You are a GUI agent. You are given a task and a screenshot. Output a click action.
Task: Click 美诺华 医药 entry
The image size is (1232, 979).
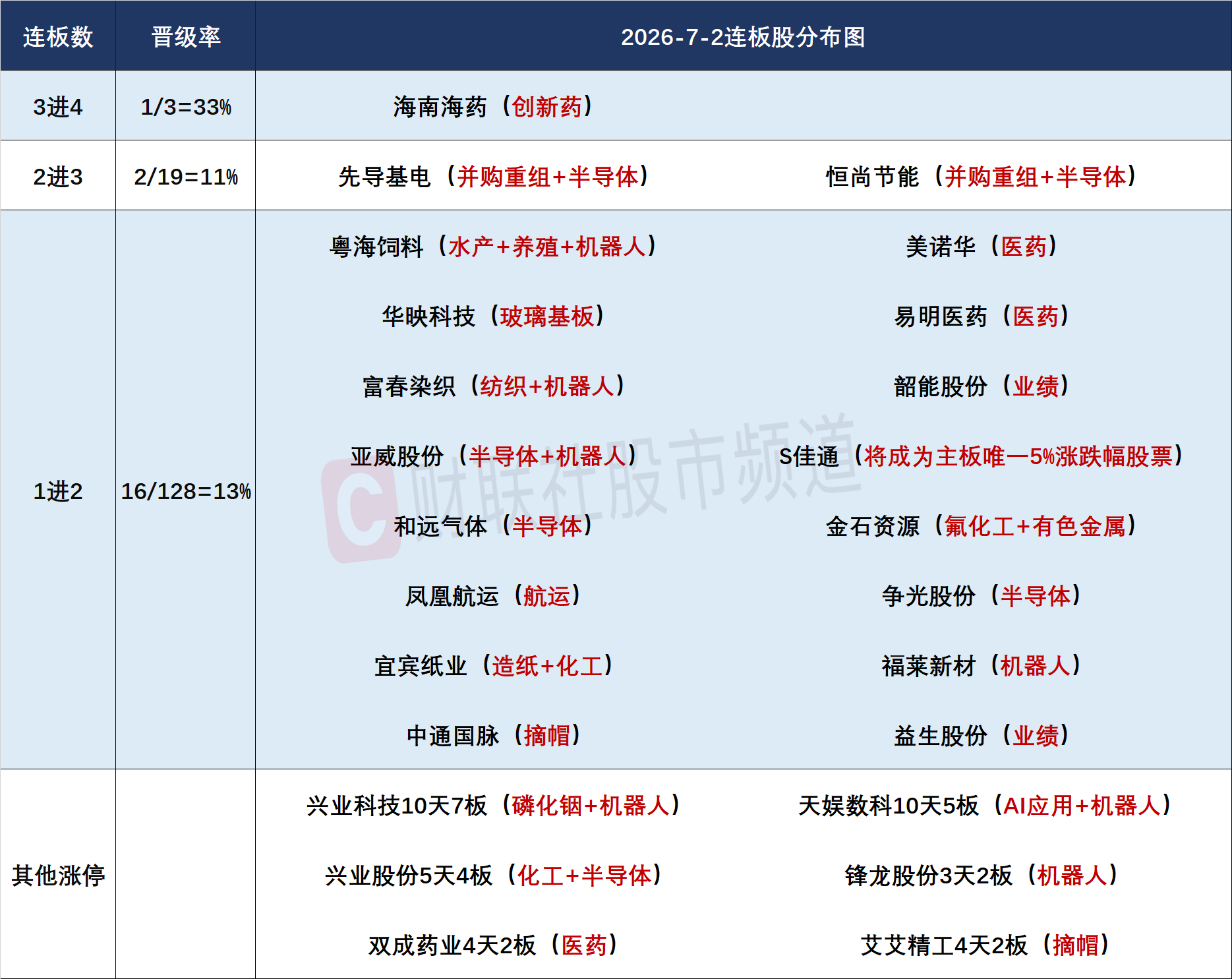pyautogui.click(x=981, y=246)
